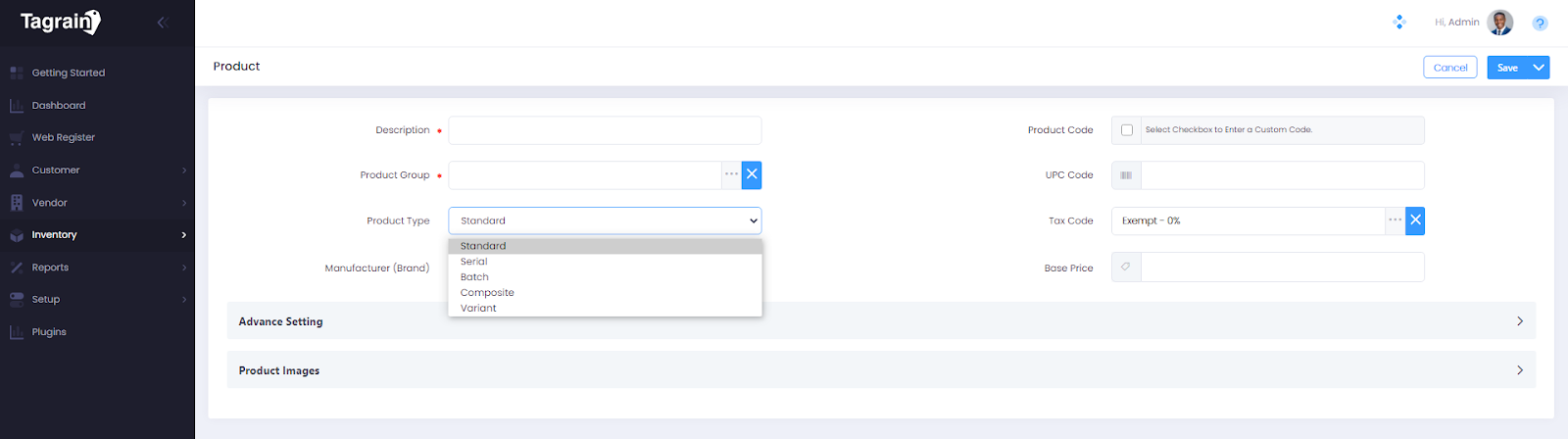Viewport: 1568px width, 439px height.
Task: Open Web Register in the sidebar
Action: [63, 138]
